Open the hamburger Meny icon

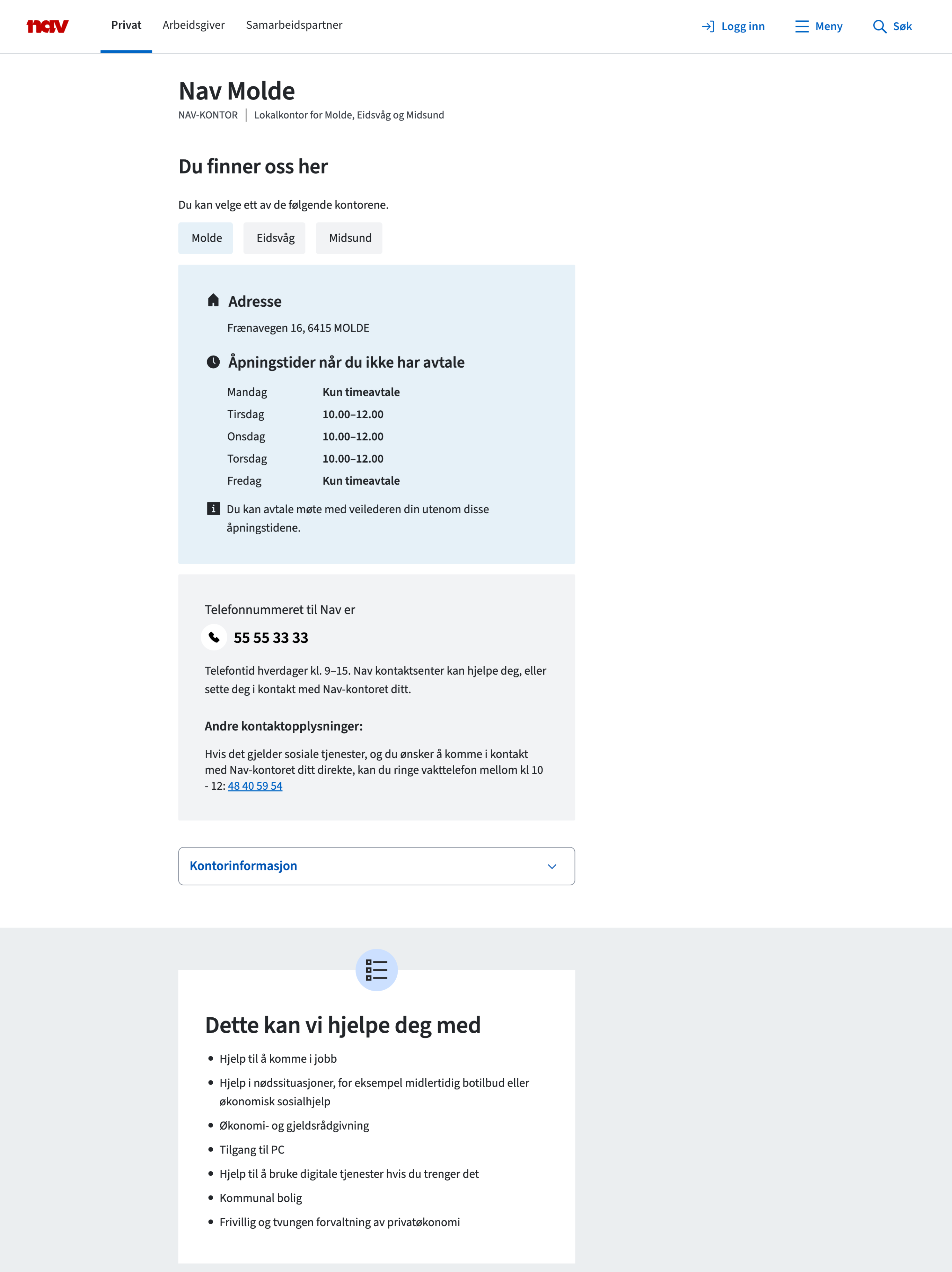coord(802,26)
